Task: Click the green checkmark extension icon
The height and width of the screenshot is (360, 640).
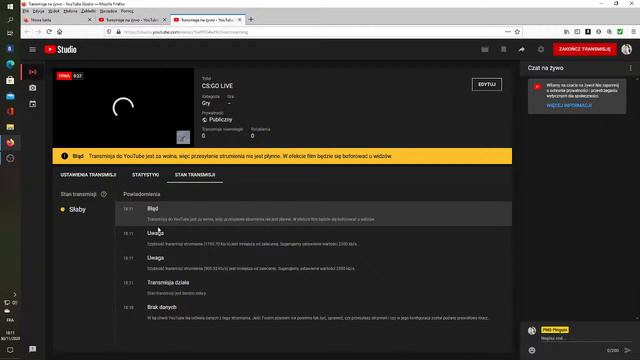Action: tap(620, 32)
